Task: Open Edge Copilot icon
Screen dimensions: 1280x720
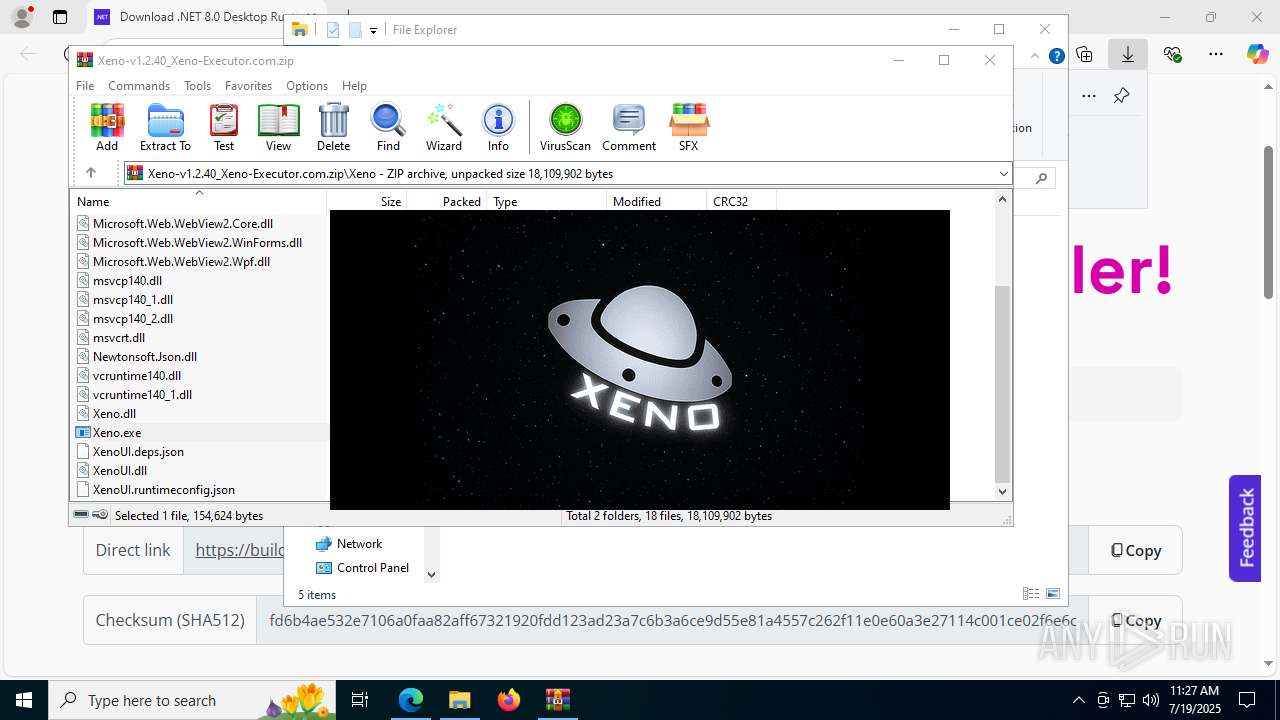Action: coord(1257,54)
